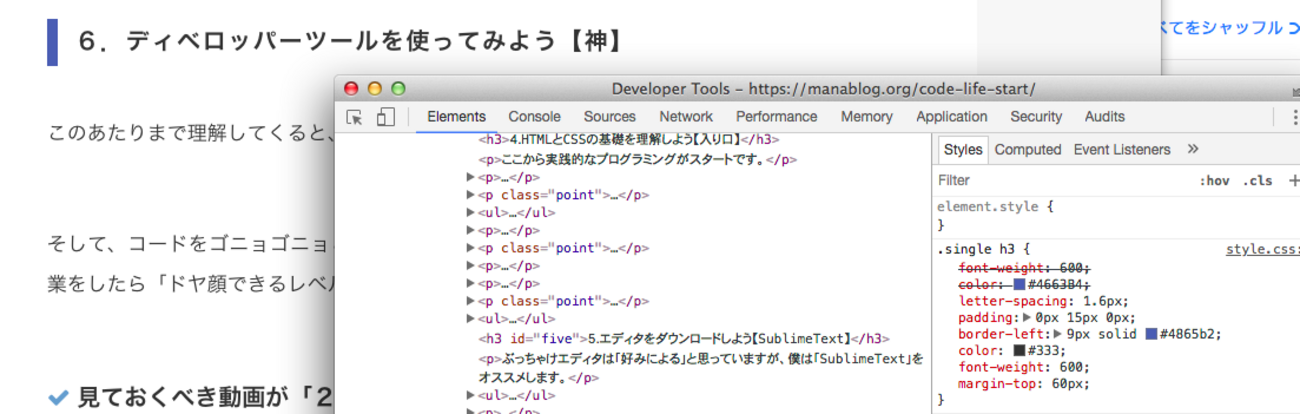Click the checkmark icon beside the Japanese subheading
Image resolution: width=1300 pixels, height=414 pixels.
point(58,397)
